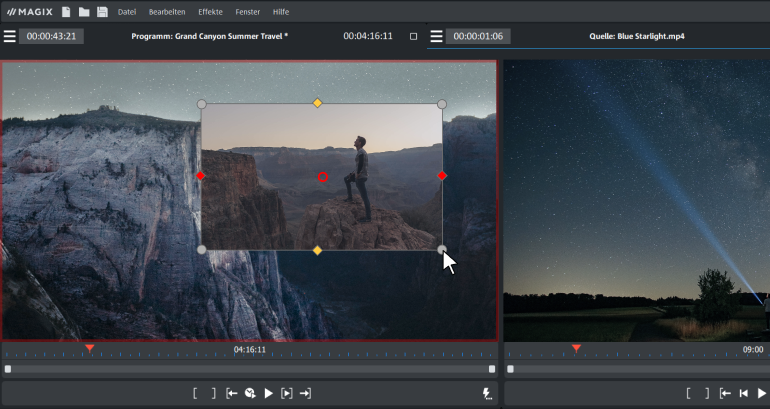Click the program duration 00:04:16:11 text
Image resolution: width=770 pixels, height=409 pixels.
tap(368, 36)
